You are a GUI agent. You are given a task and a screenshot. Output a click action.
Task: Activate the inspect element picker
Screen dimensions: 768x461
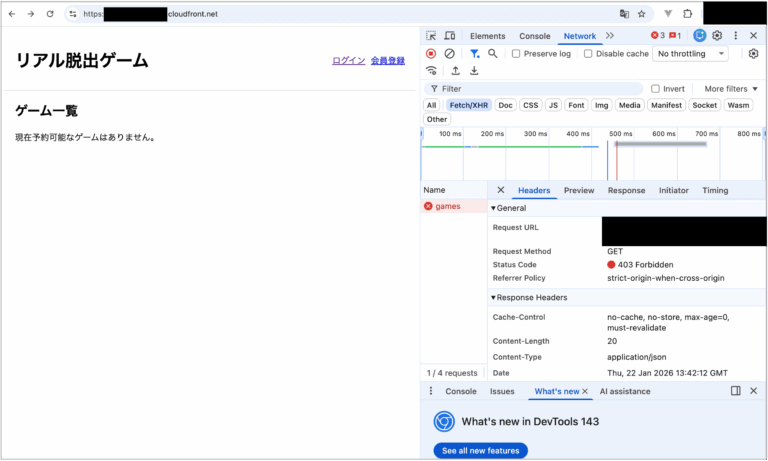pos(430,36)
